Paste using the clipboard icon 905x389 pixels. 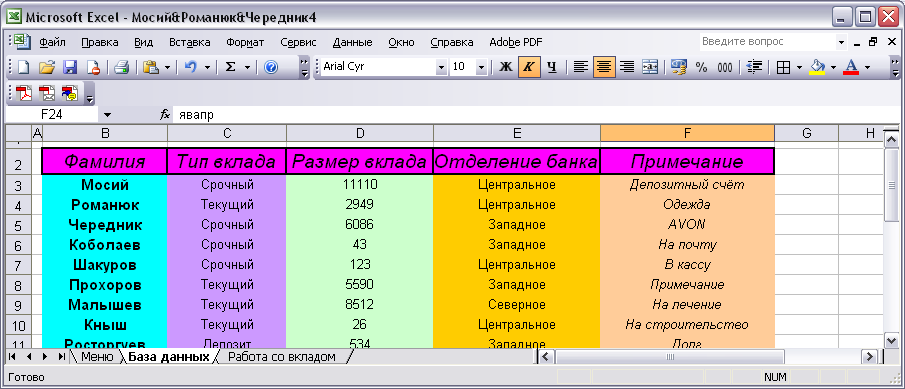coord(151,68)
